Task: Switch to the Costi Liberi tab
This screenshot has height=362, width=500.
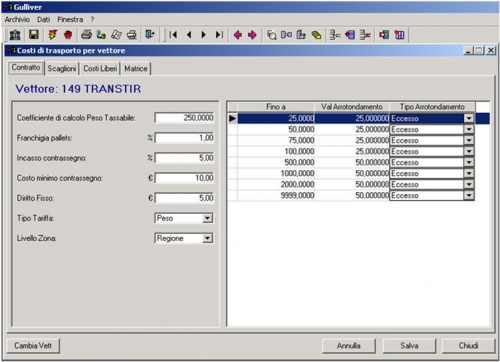Action: click(x=100, y=69)
